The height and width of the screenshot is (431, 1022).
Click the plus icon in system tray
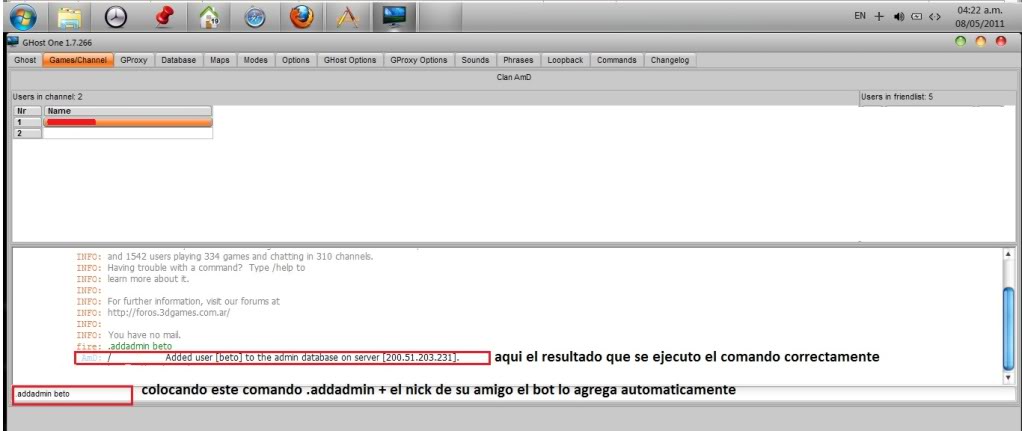coord(879,17)
